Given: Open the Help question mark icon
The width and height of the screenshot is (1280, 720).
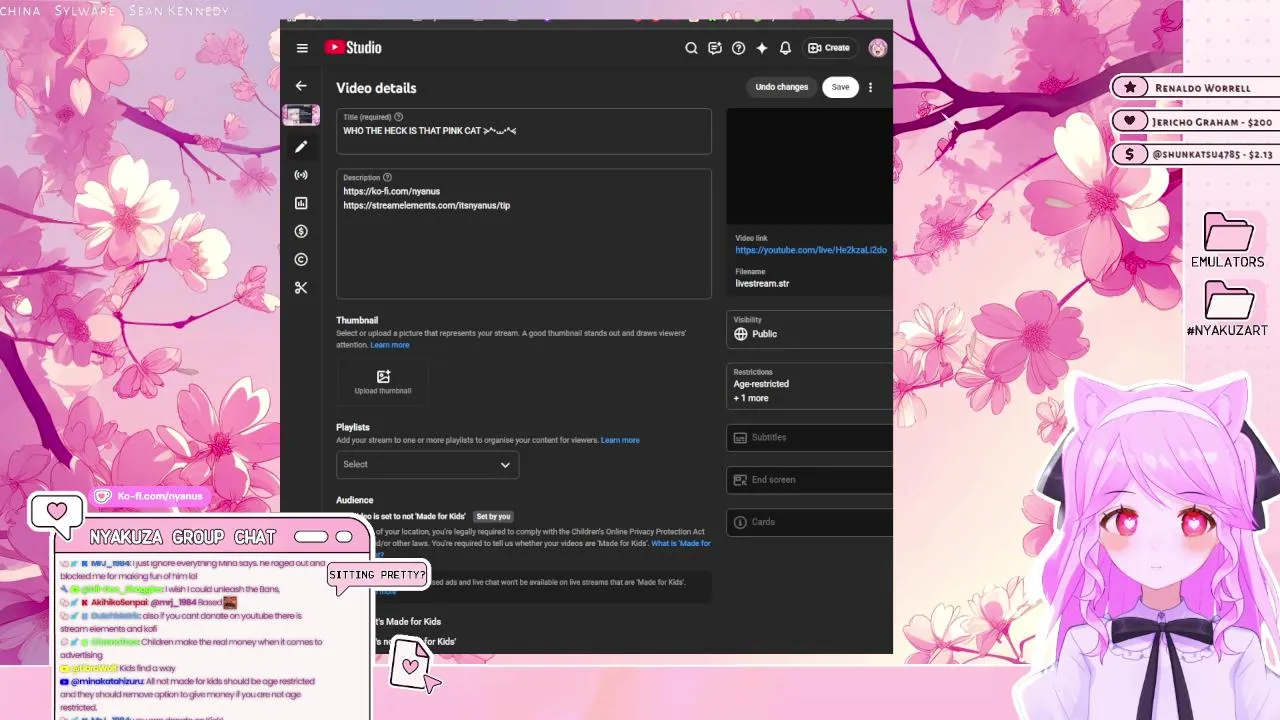Looking at the screenshot, I should [x=738, y=48].
